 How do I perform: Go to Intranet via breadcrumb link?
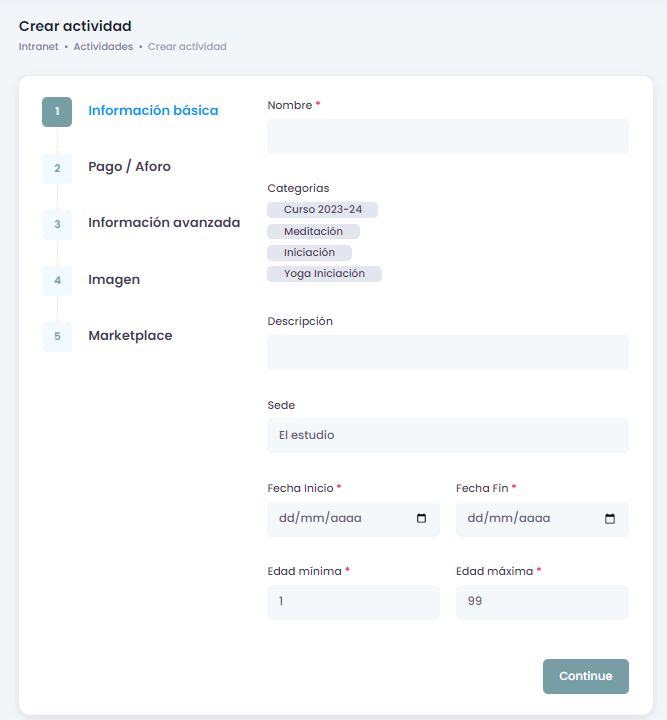38,47
